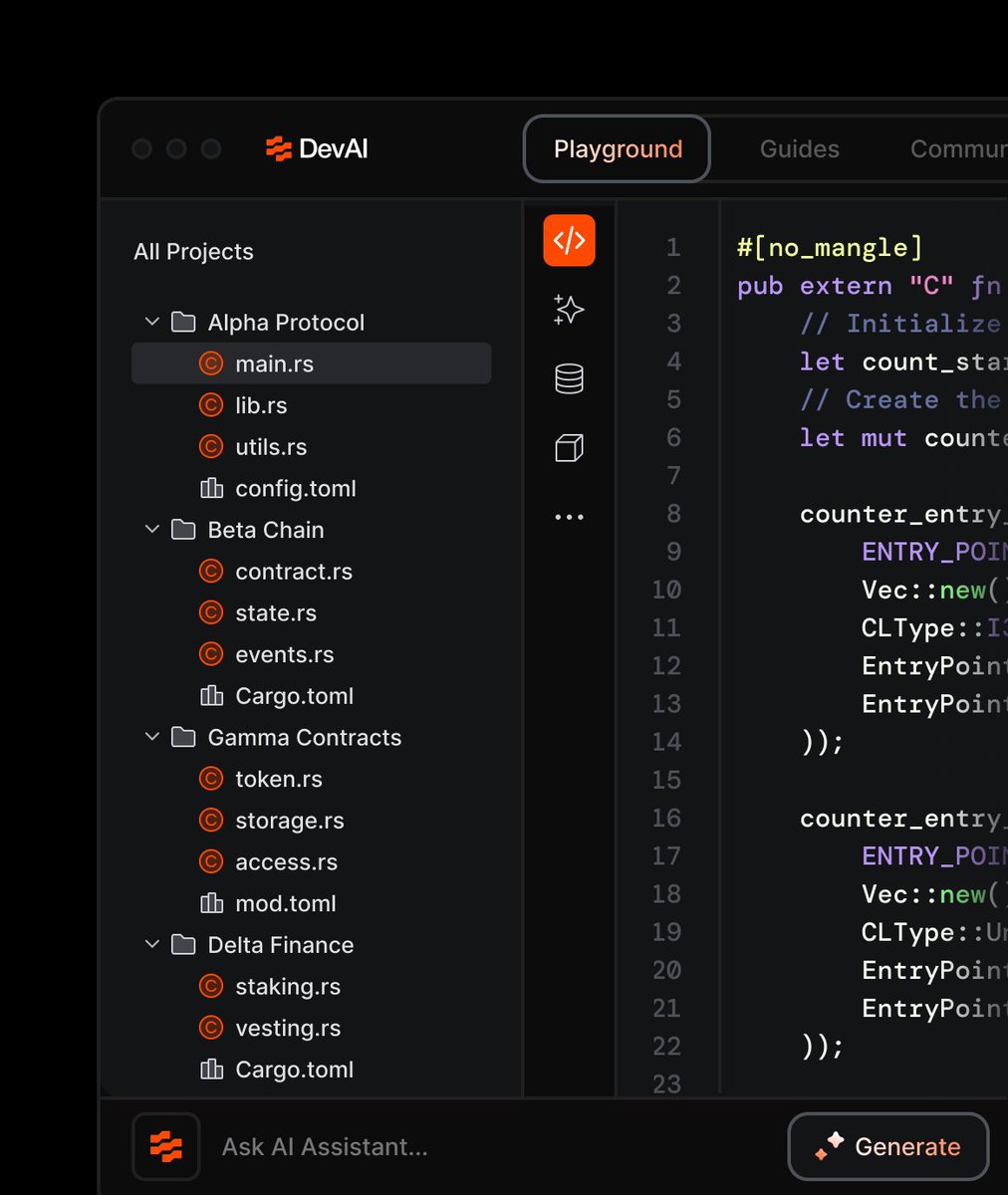Screen dimensions: 1008x1195
Task: Click the events.rs Rust file icon
Action: point(211,654)
